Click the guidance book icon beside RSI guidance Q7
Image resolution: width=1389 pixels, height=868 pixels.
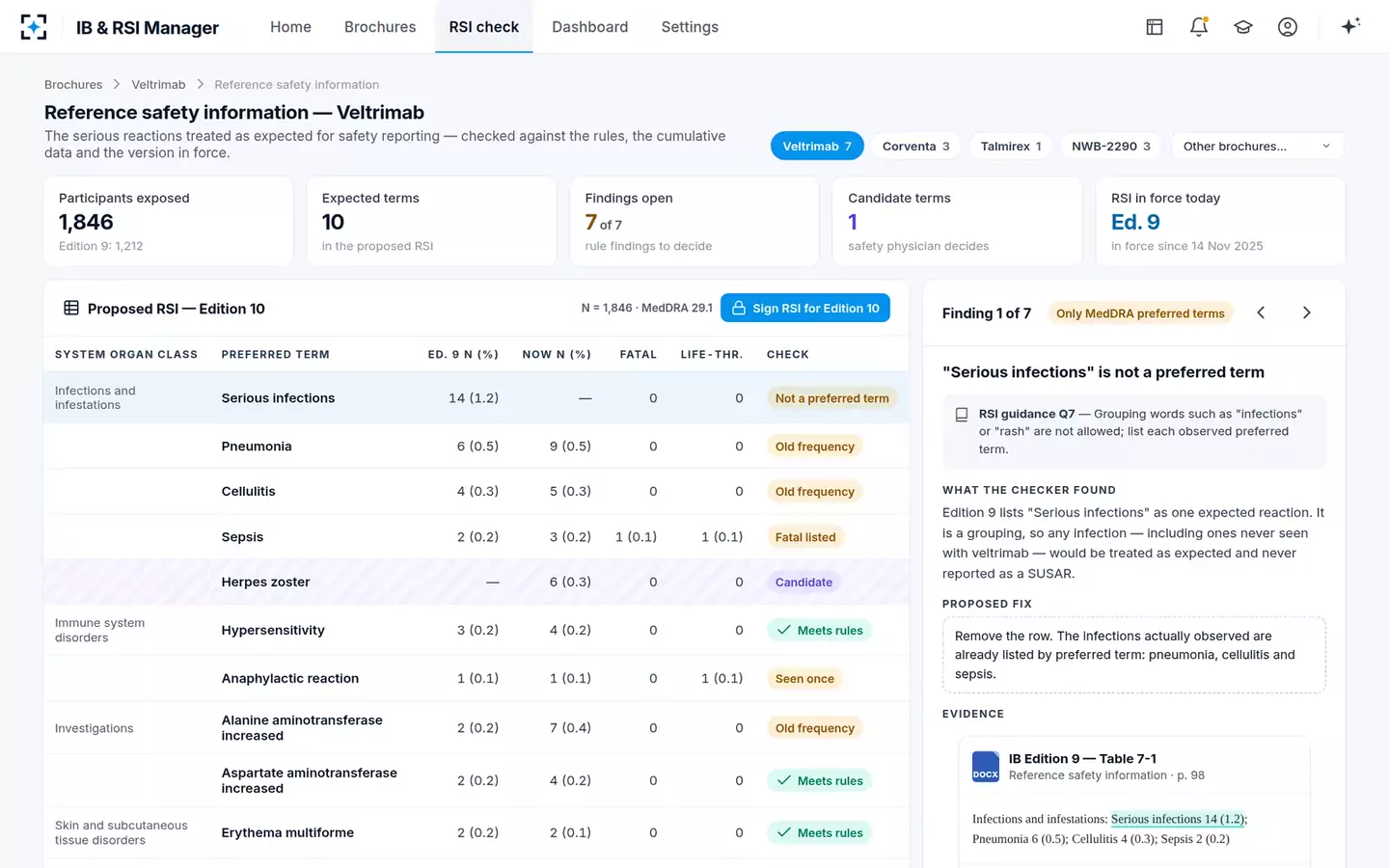[962, 415]
